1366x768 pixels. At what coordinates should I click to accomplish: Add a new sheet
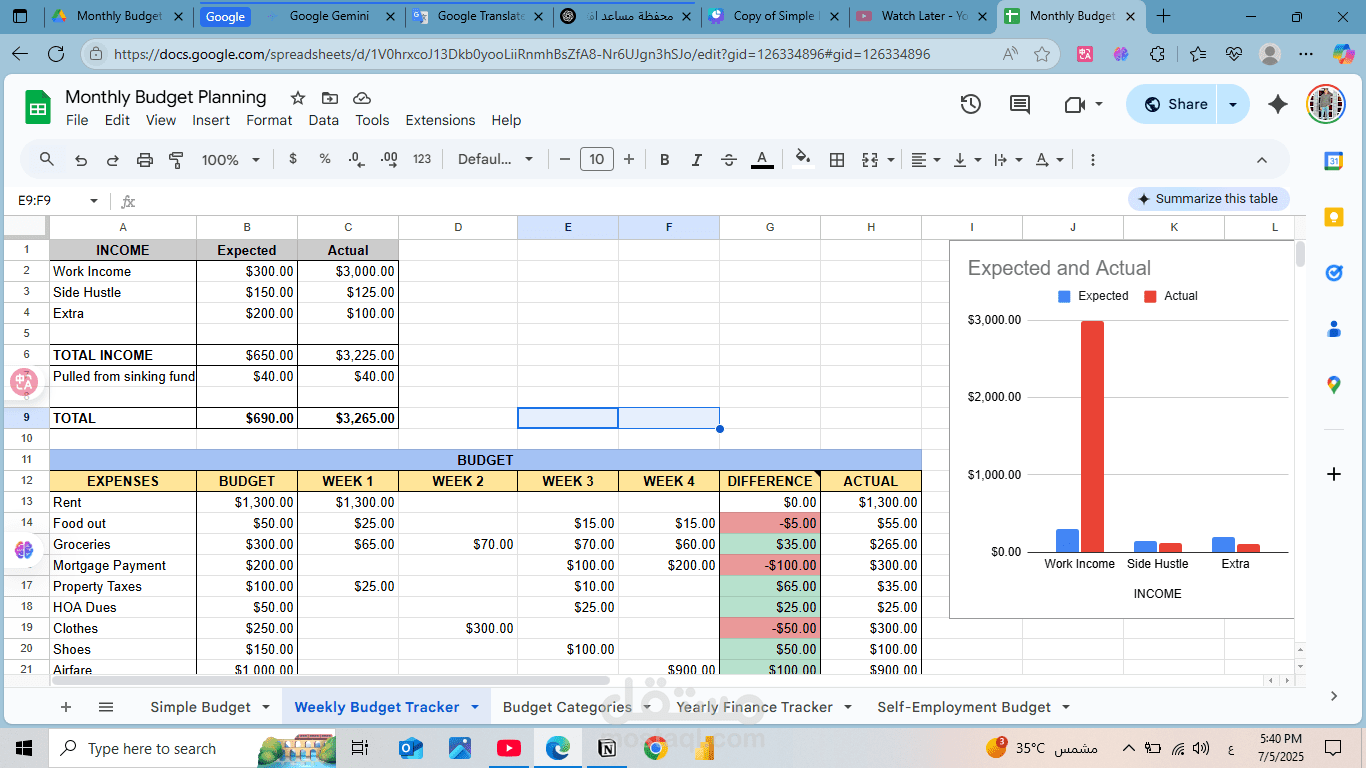pos(66,707)
